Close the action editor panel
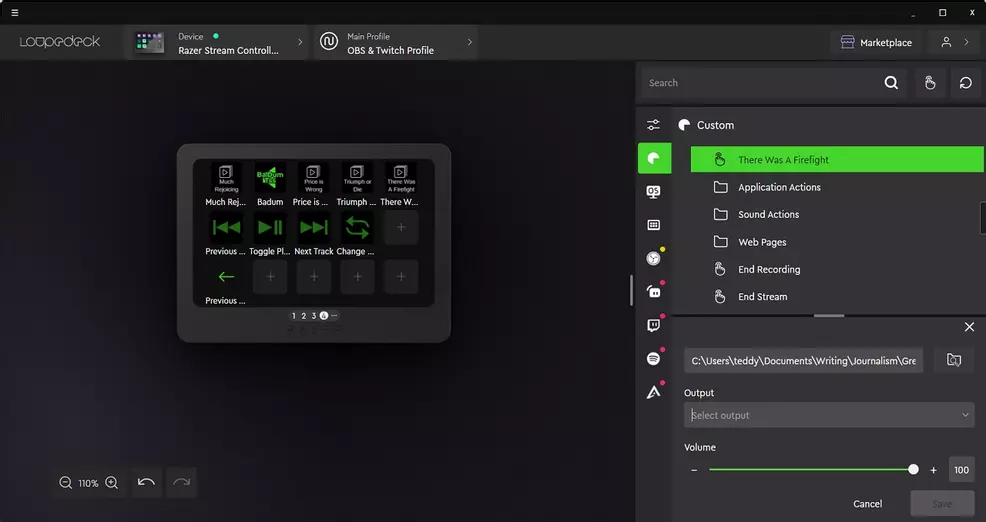Screen dimensions: 986x522 [x=969, y=327]
